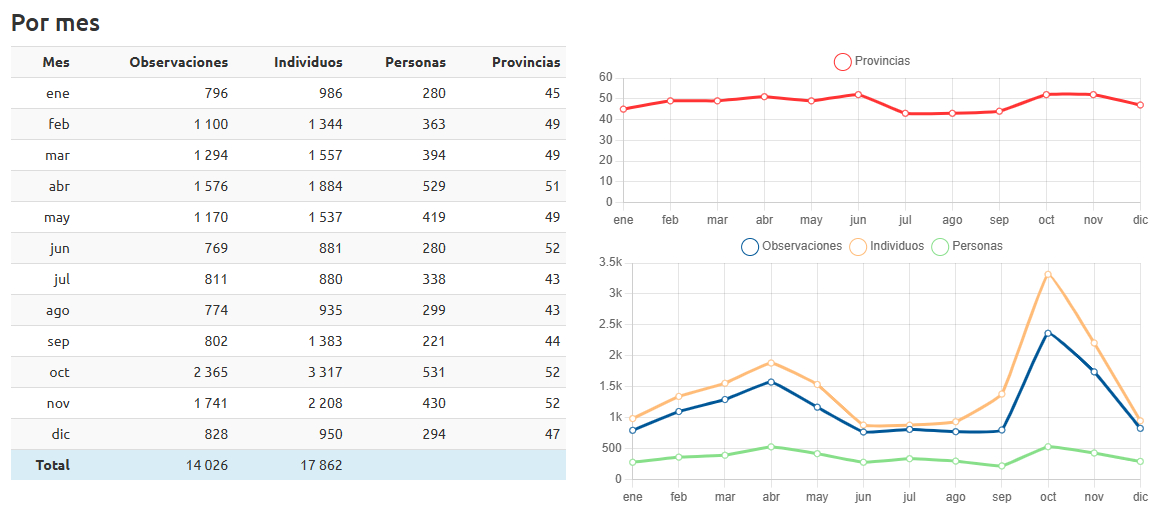This screenshot has width=1168, height=523.
Task: Click the October point on Observaciones line
Action: (1047, 333)
